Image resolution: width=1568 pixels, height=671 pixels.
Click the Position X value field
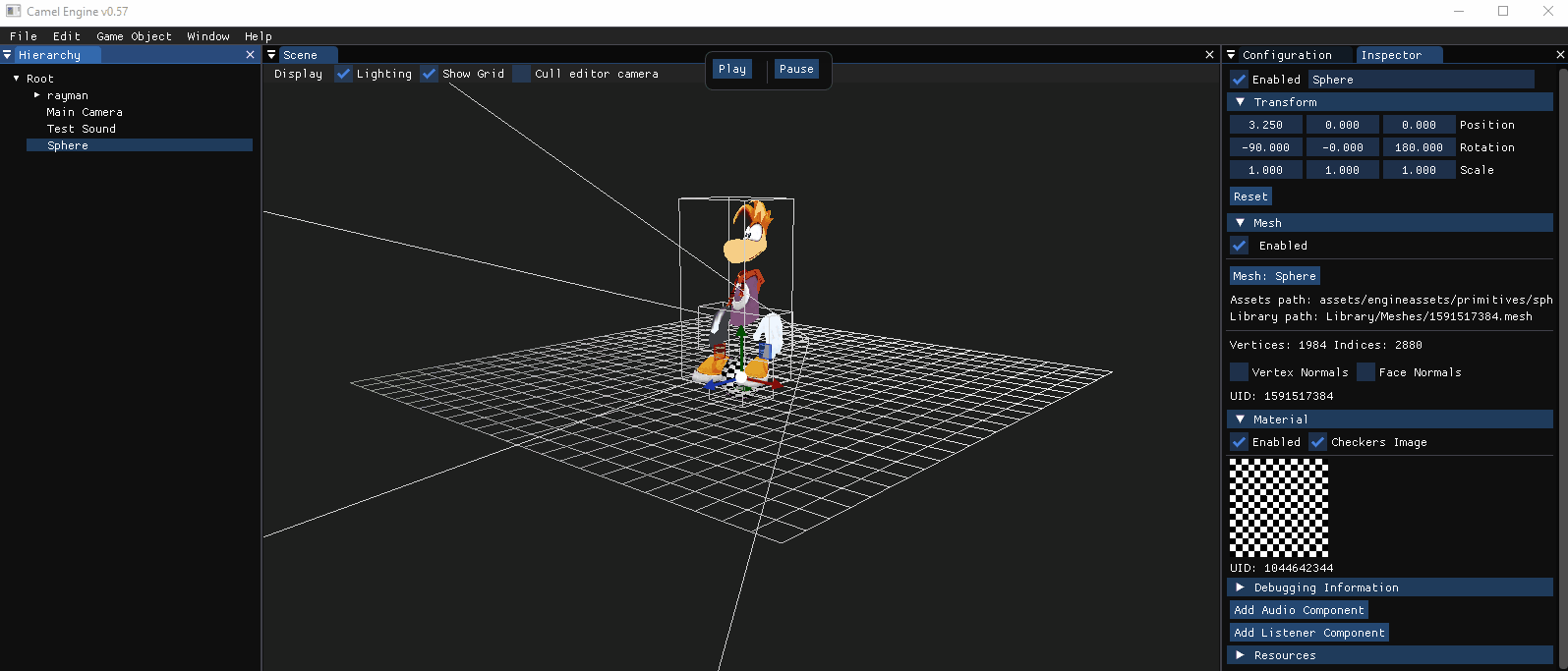pos(1265,125)
